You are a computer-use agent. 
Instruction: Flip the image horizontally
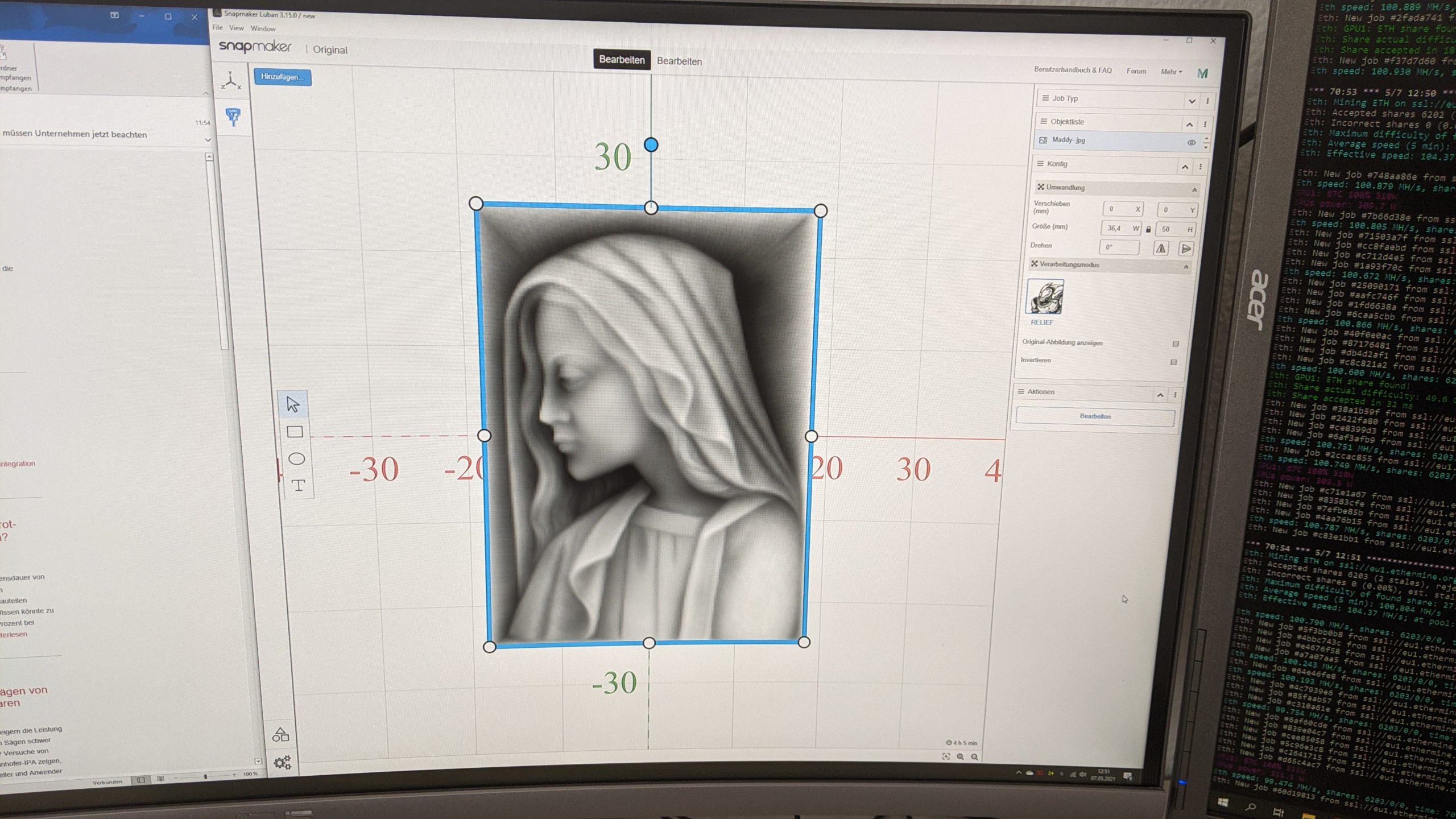point(1161,249)
